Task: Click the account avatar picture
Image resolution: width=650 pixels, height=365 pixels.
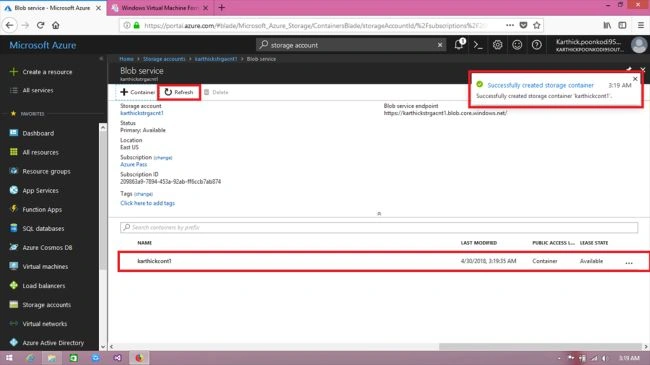Action: click(639, 45)
